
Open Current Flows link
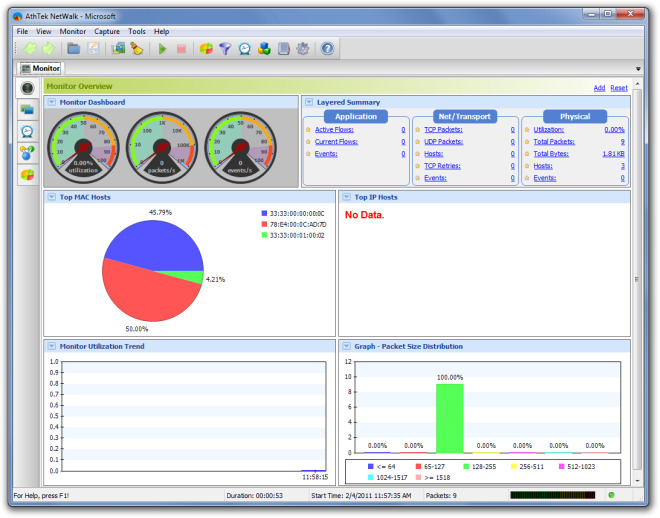(x=336, y=142)
